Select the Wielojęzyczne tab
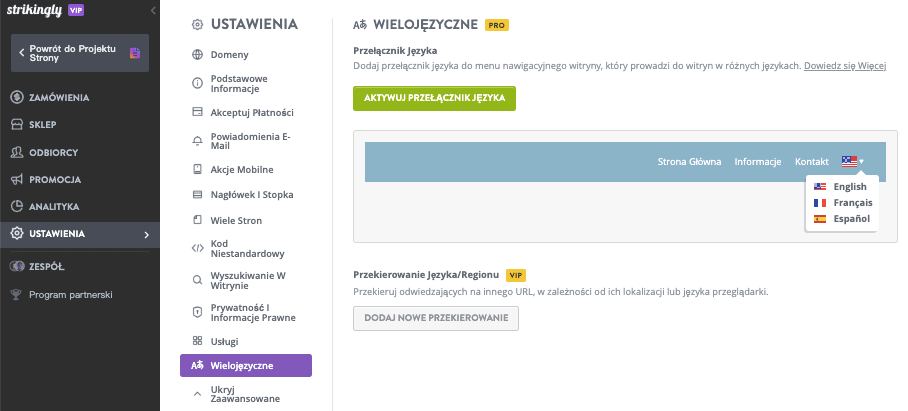 click(x=246, y=365)
